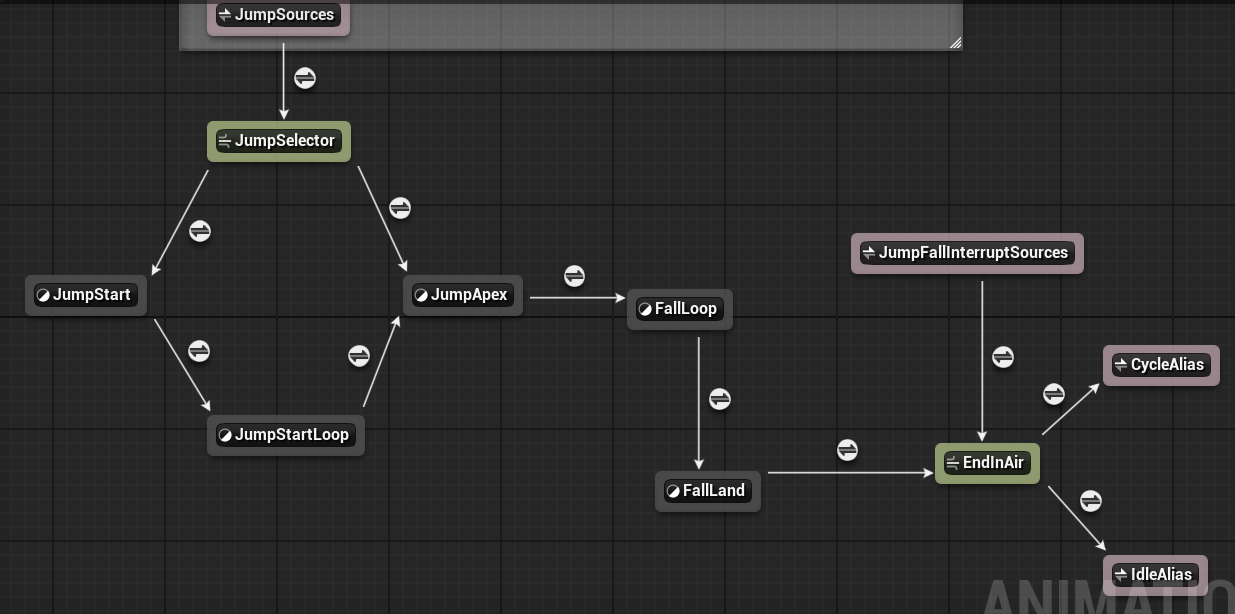Select the JumpStart state node
1235x614 pixels.
click(x=86, y=295)
